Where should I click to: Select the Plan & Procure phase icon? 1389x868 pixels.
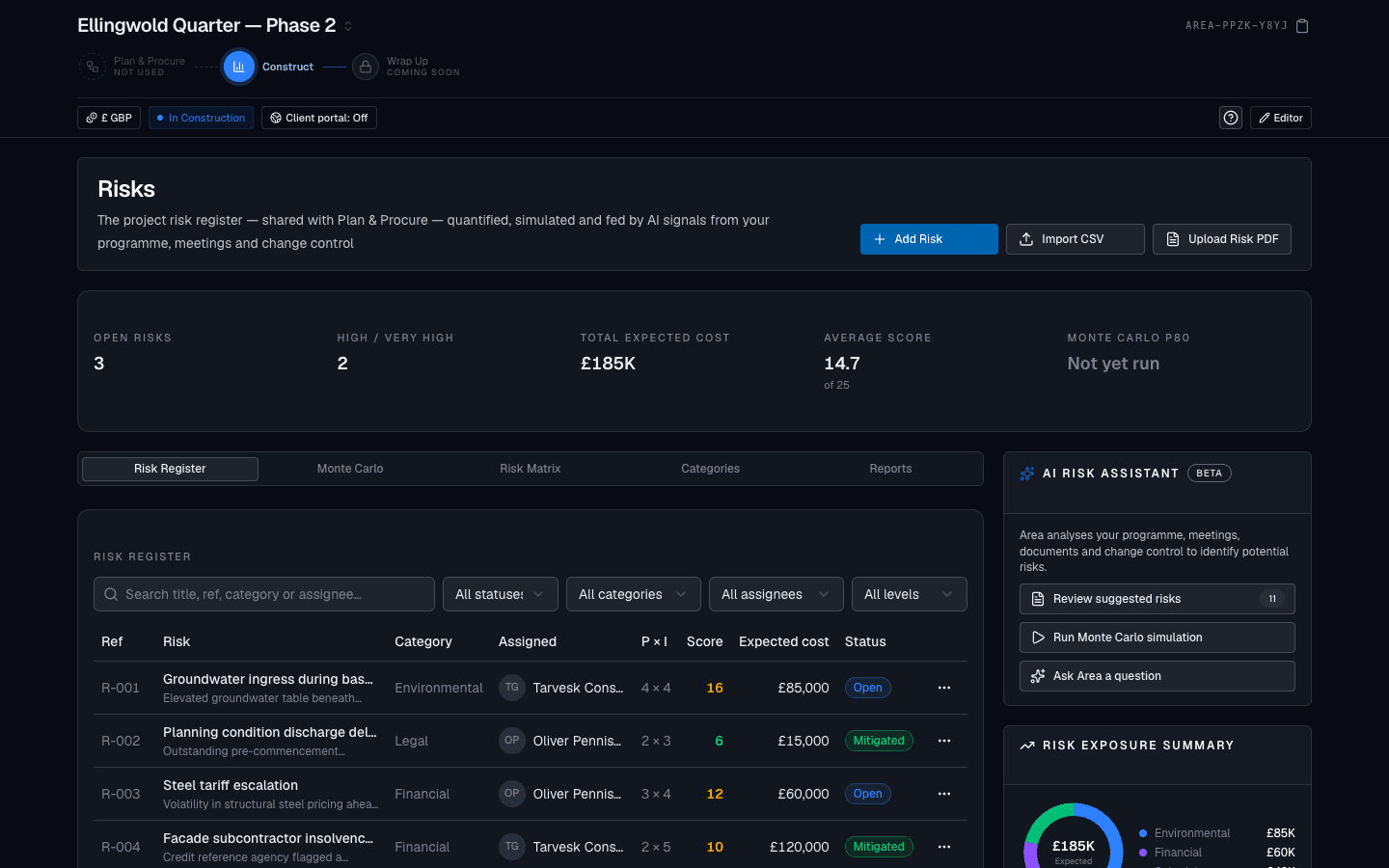pyautogui.click(x=93, y=67)
